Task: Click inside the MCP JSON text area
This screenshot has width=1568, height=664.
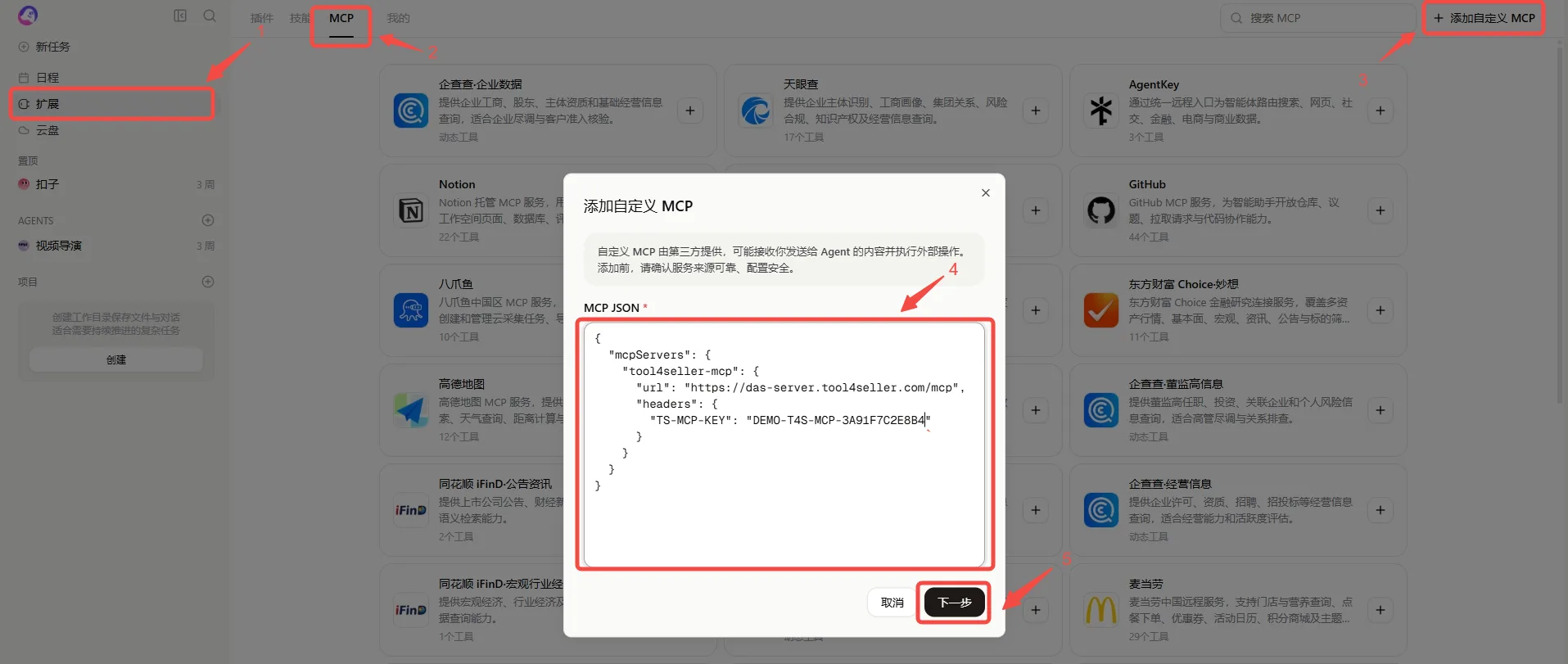Action: pos(784,445)
